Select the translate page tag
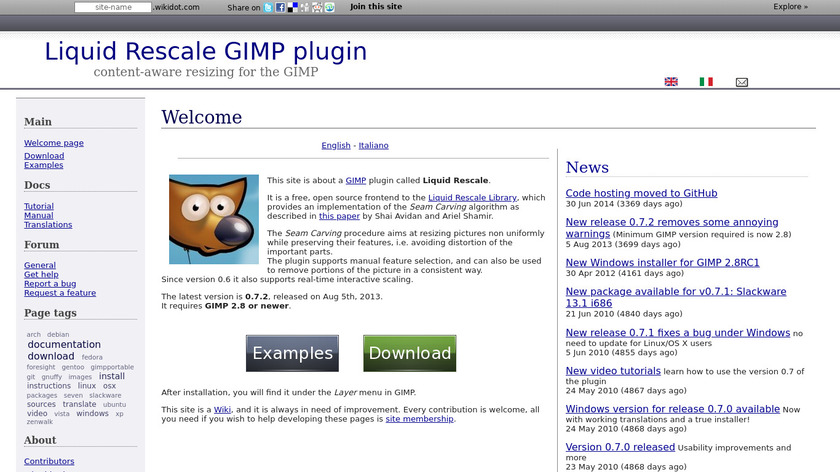Image resolution: width=840 pixels, height=472 pixels. (79, 404)
